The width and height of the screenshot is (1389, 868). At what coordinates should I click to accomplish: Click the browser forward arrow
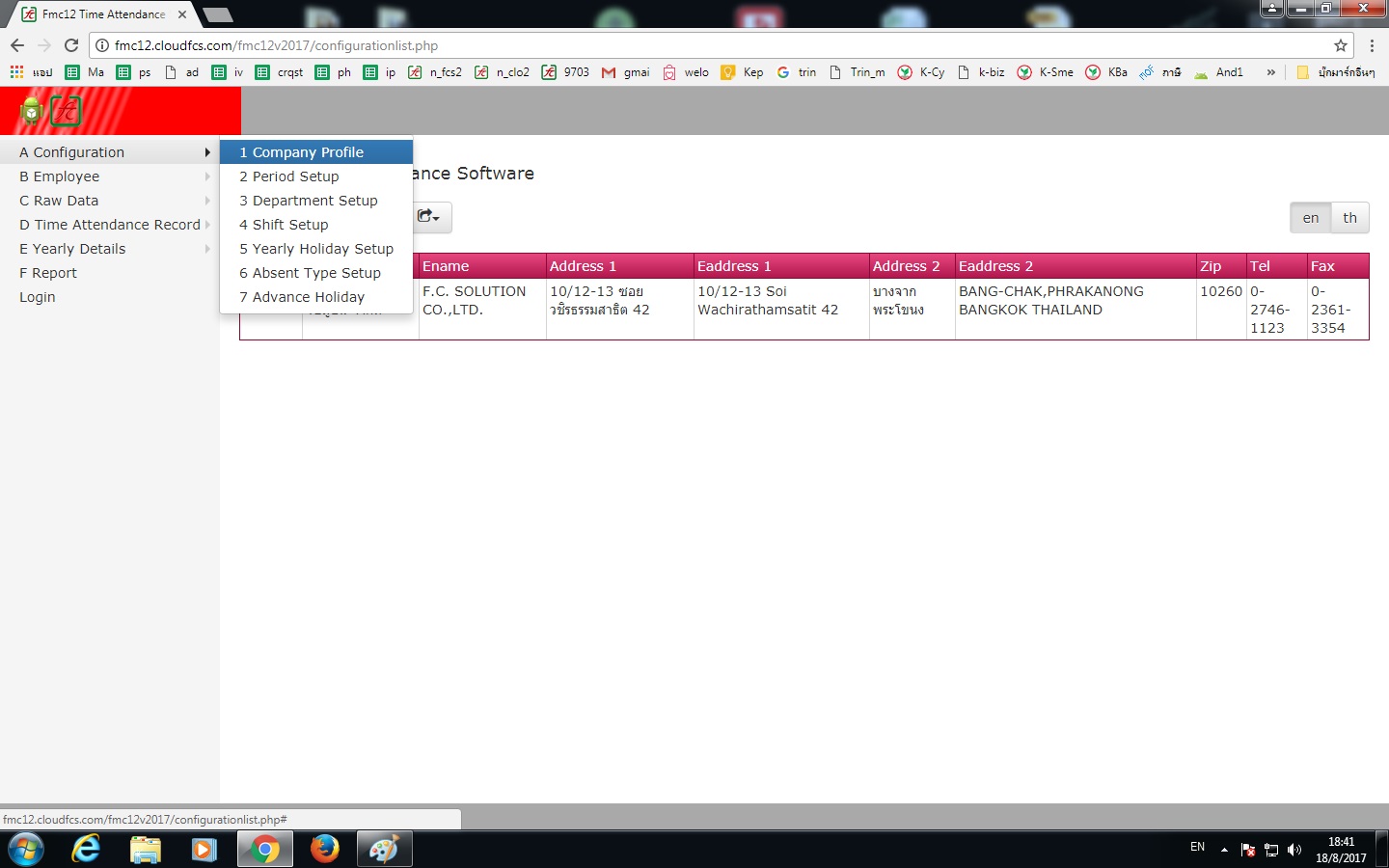[x=44, y=45]
